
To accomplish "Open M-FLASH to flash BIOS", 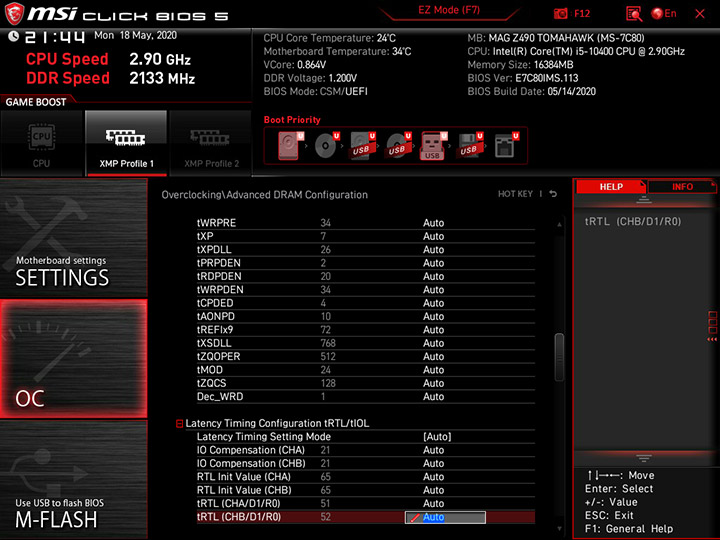I will 74,480.
